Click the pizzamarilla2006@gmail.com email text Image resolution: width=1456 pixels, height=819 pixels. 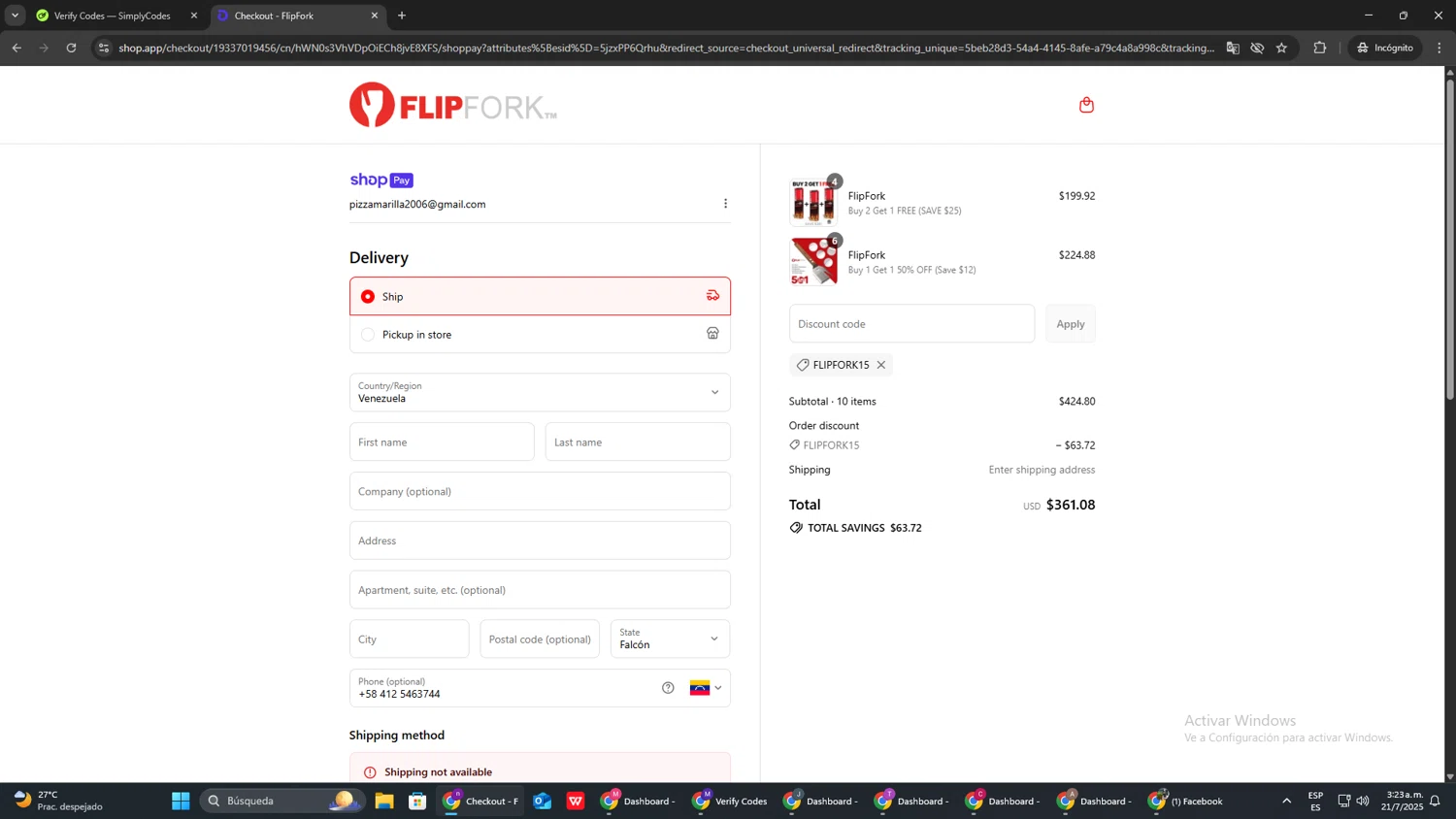coord(417,204)
